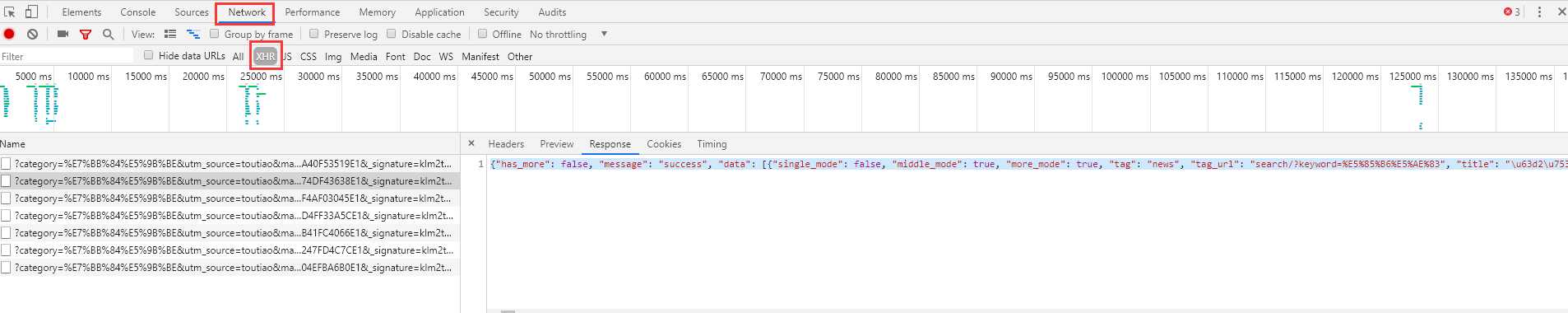The height and width of the screenshot is (313, 1568).
Task: Open the network search magnifier
Action: [108, 34]
